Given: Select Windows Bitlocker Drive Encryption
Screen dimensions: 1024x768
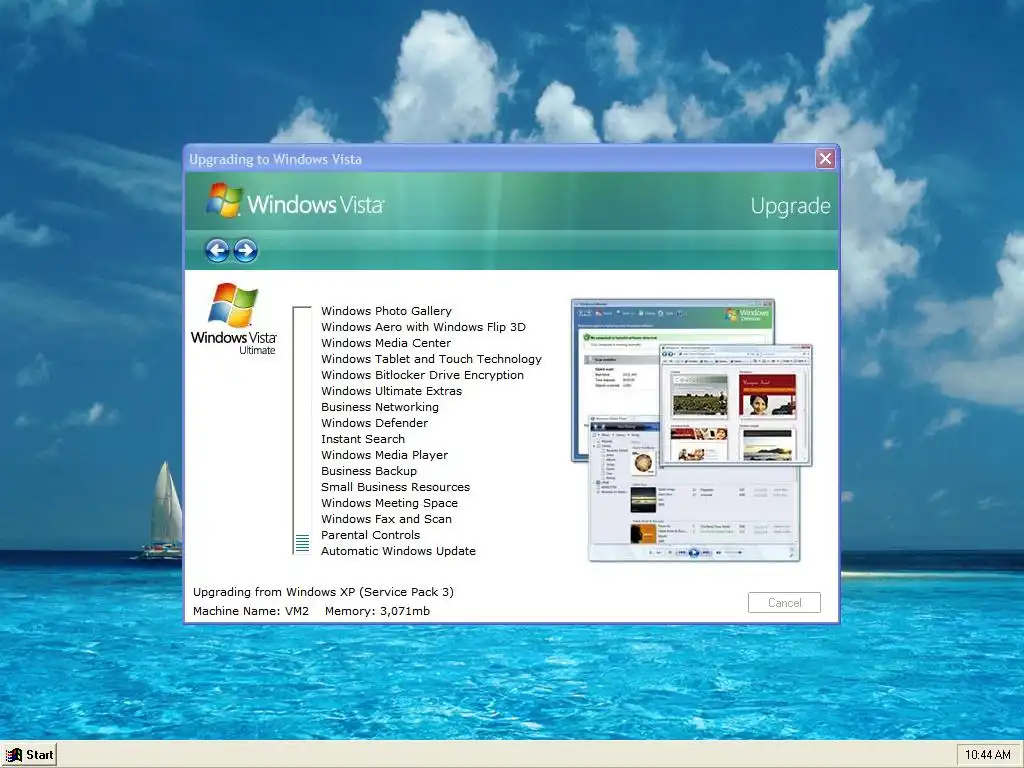Looking at the screenshot, I should [x=422, y=375].
